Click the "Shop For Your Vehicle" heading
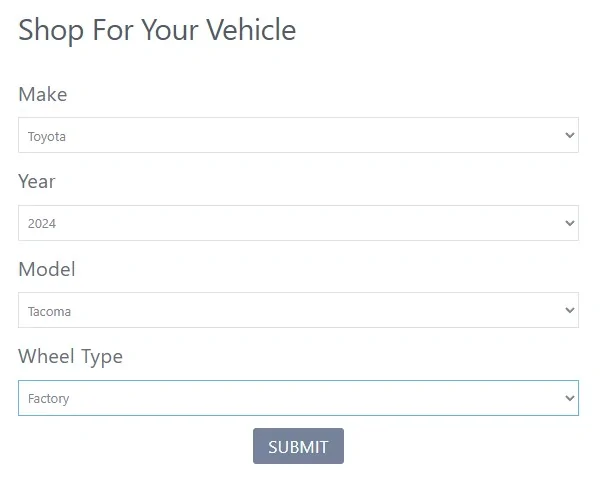This screenshot has height=480, width=606. tap(157, 30)
